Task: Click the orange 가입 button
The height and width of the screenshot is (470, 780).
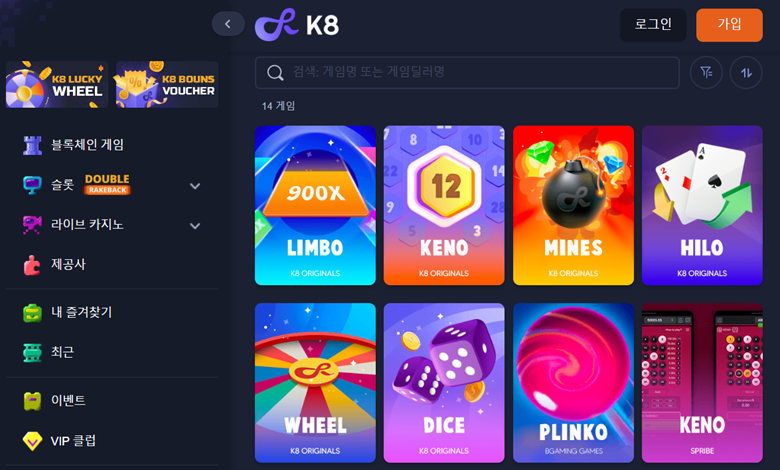Action: click(x=729, y=25)
